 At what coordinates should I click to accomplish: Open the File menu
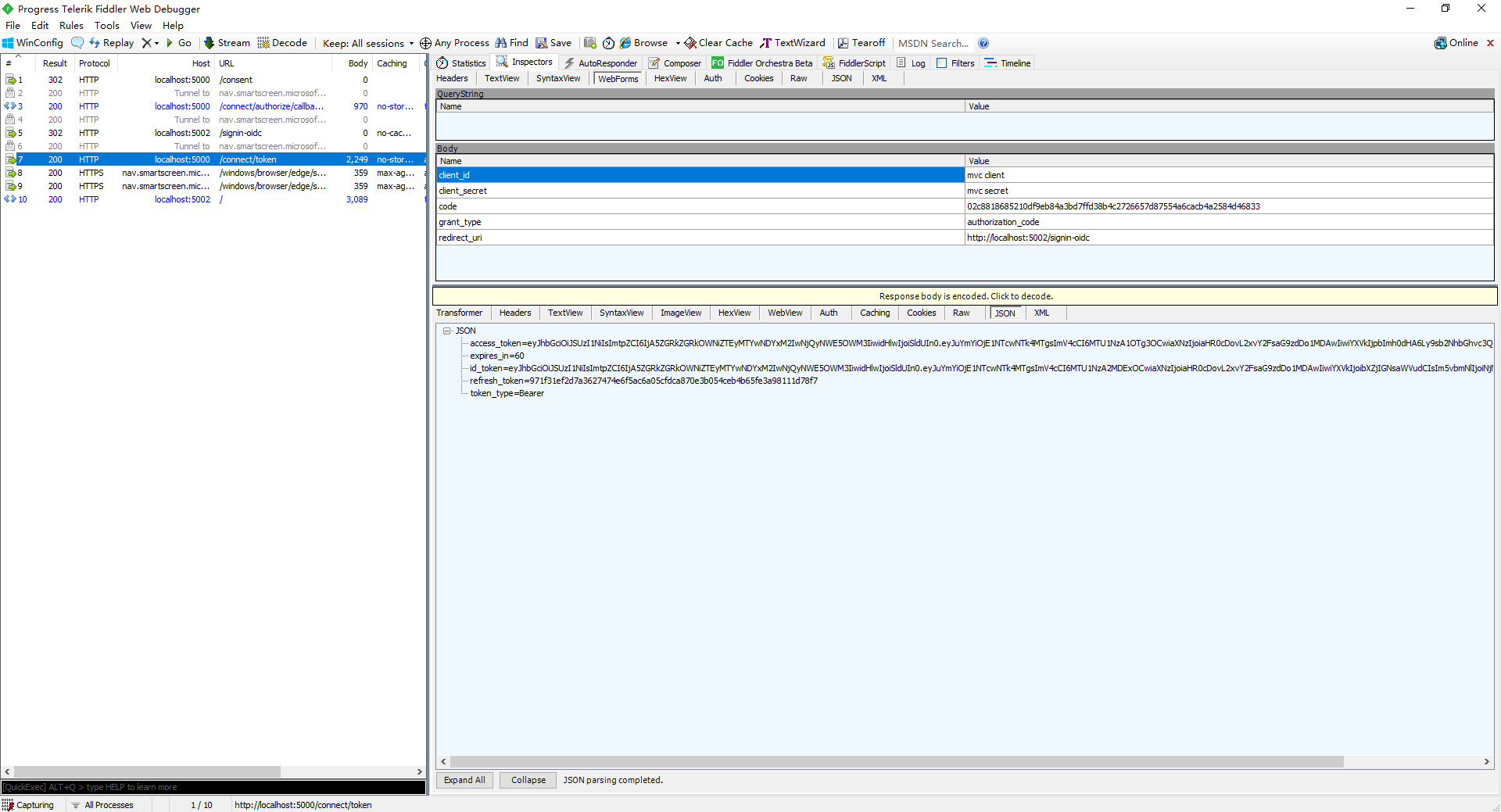(x=13, y=26)
